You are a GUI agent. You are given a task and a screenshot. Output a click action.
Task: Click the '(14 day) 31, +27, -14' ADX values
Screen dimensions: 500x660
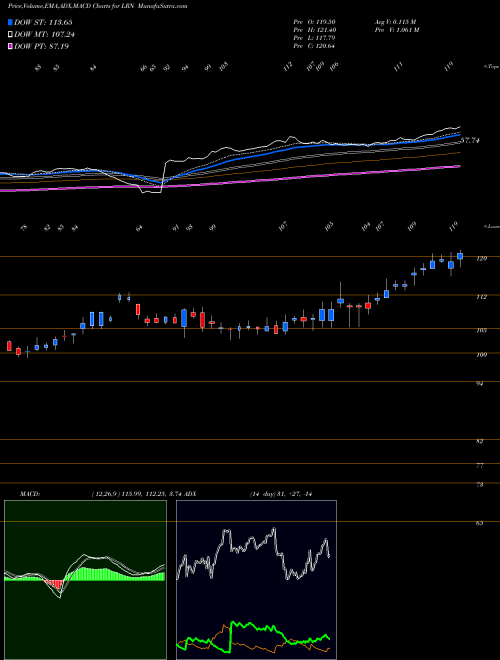point(280,494)
